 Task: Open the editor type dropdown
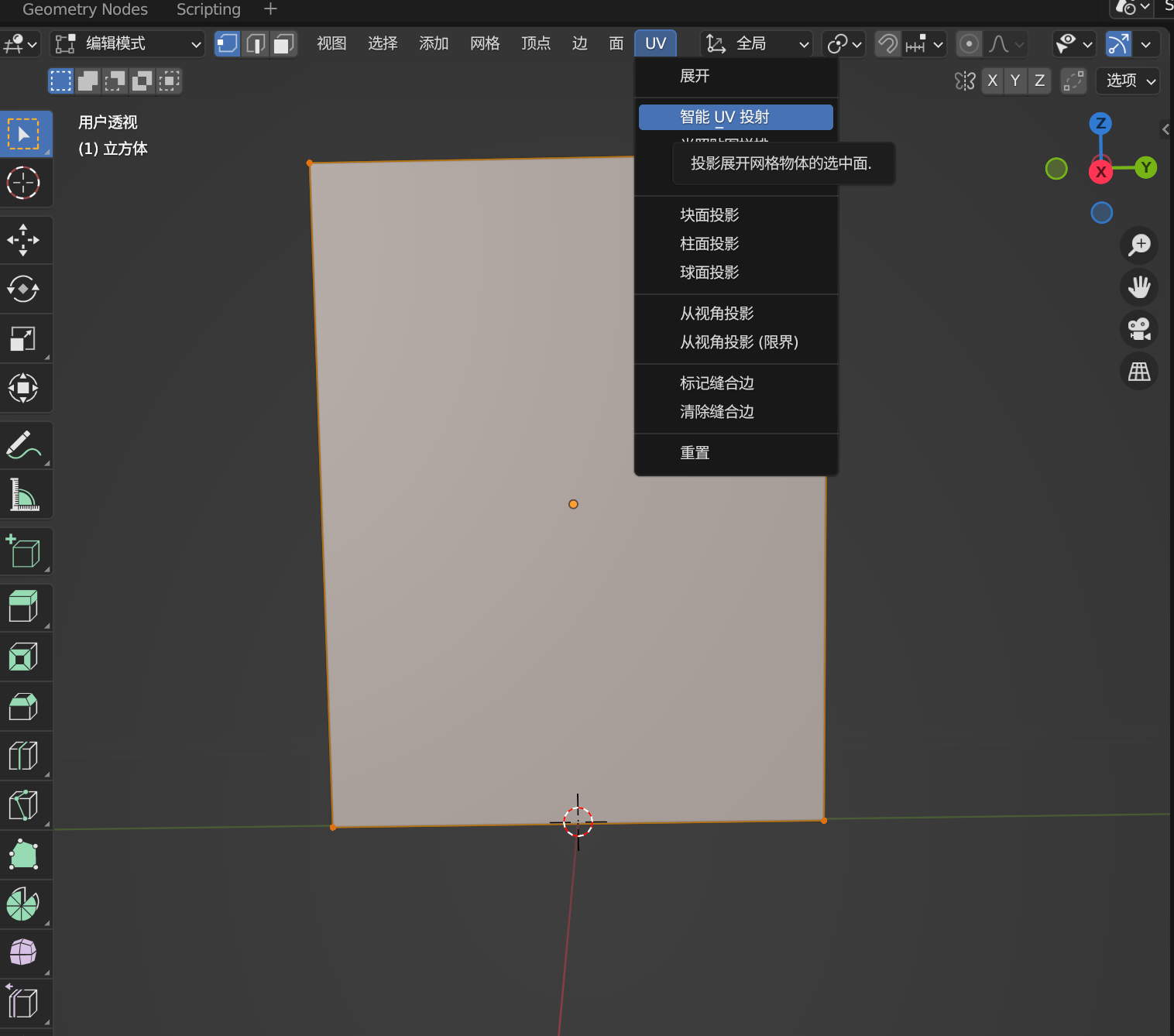[x=21, y=44]
